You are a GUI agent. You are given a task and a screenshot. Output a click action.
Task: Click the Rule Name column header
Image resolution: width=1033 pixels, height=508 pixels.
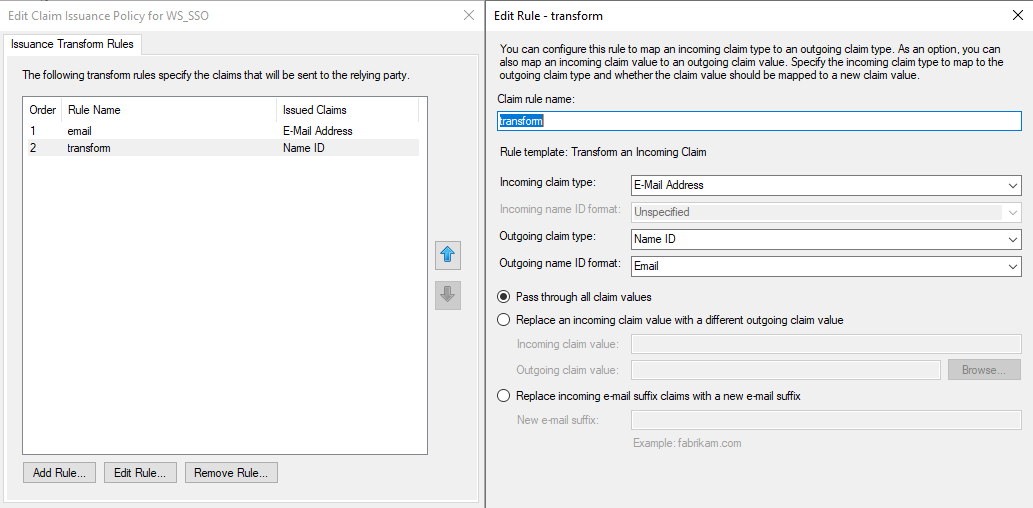click(x=169, y=110)
